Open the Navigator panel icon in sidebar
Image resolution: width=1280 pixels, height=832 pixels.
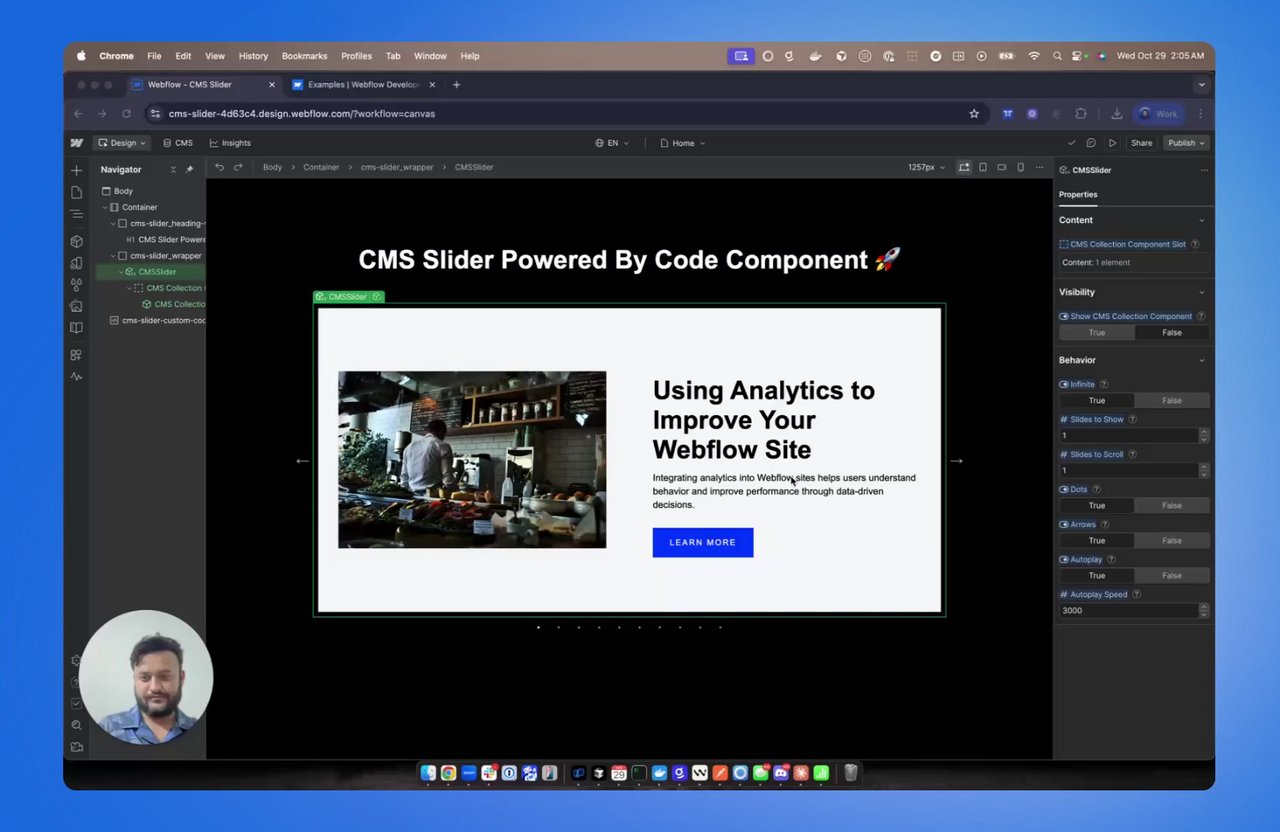pos(76,214)
